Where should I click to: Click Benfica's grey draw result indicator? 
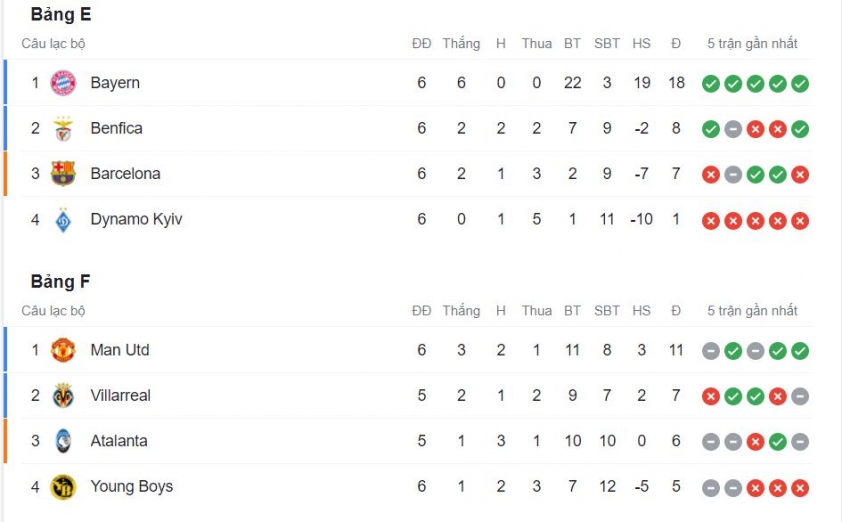pyautogui.click(x=733, y=129)
